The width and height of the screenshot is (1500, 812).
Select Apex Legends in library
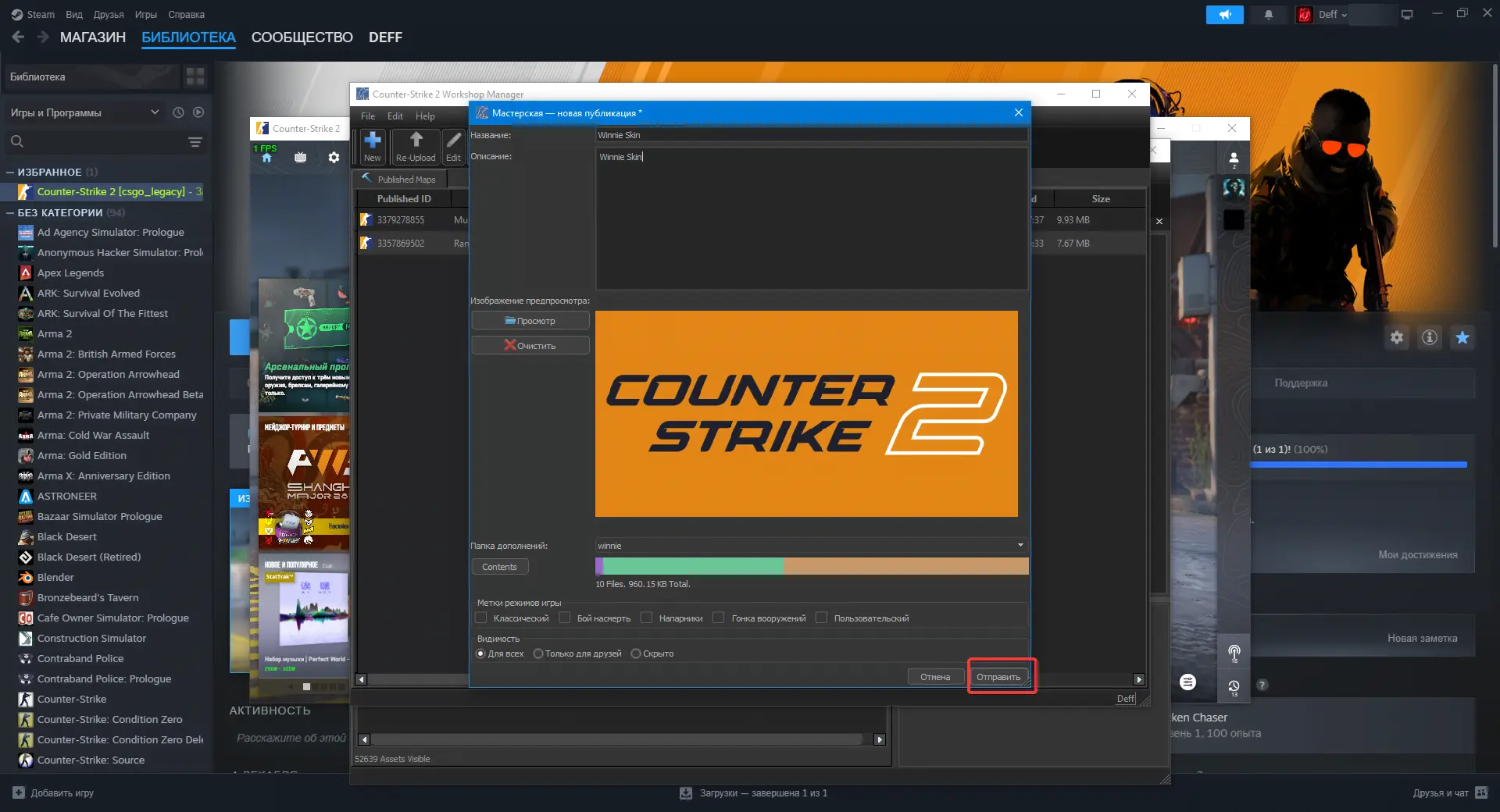click(x=70, y=272)
